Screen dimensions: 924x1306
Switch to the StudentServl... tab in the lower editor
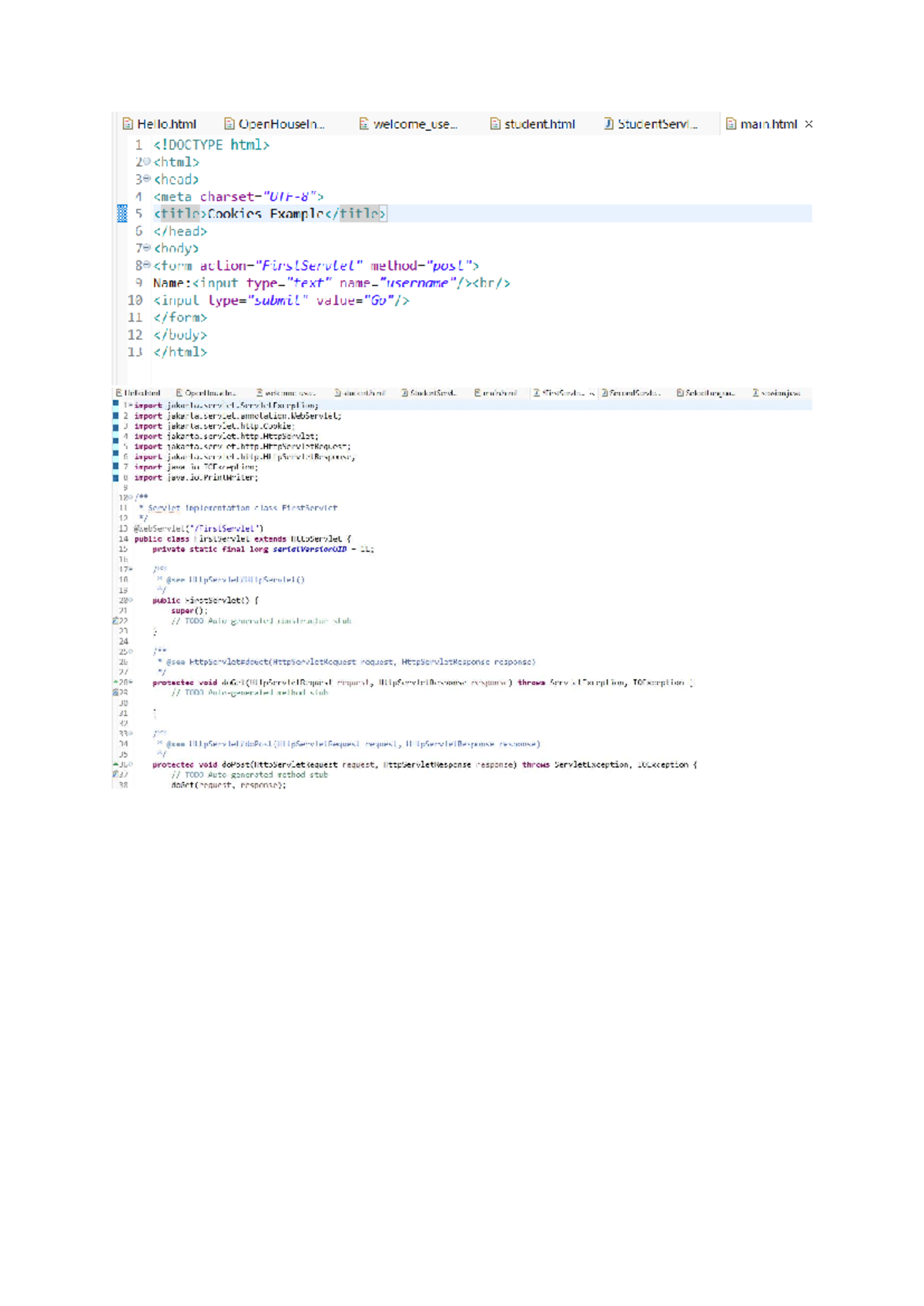tap(429, 393)
